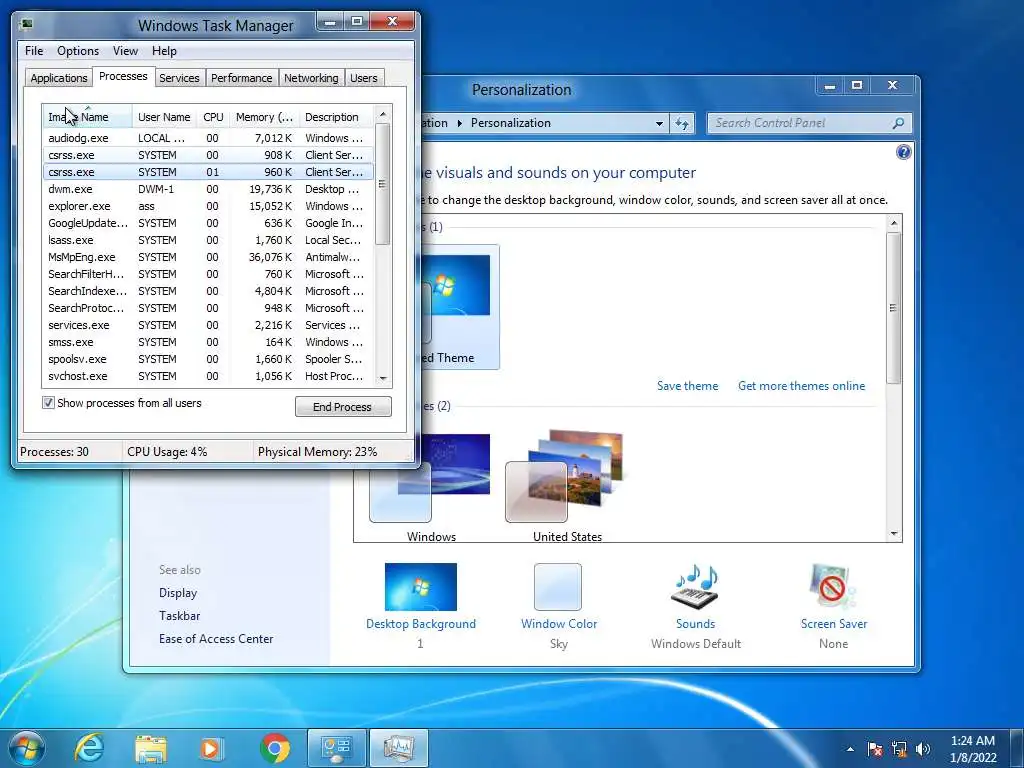Open network tray icon
This screenshot has height=768, width=1024.
[x=899, y=749]
